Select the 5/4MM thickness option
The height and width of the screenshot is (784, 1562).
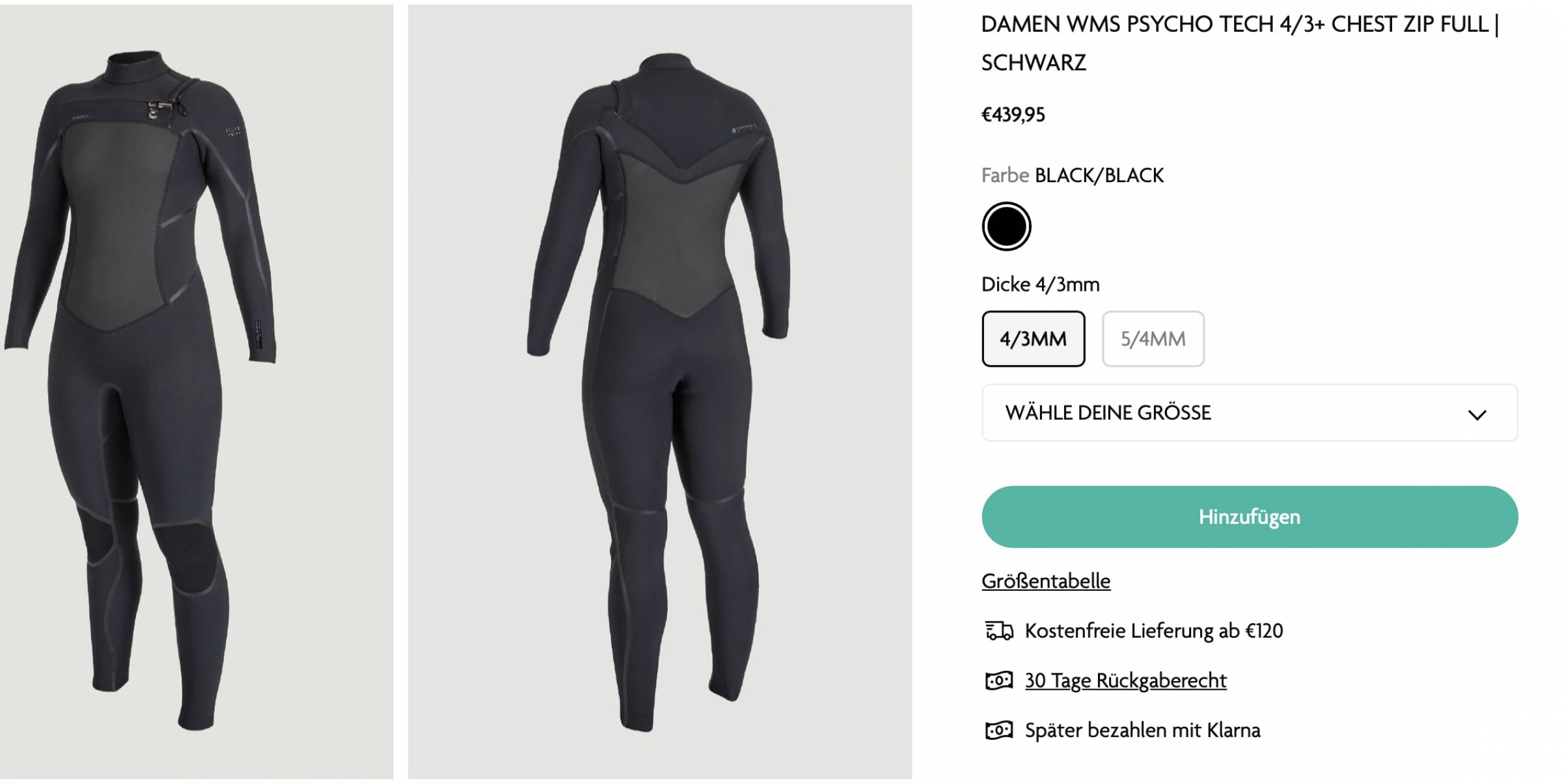click(1153, 339)
